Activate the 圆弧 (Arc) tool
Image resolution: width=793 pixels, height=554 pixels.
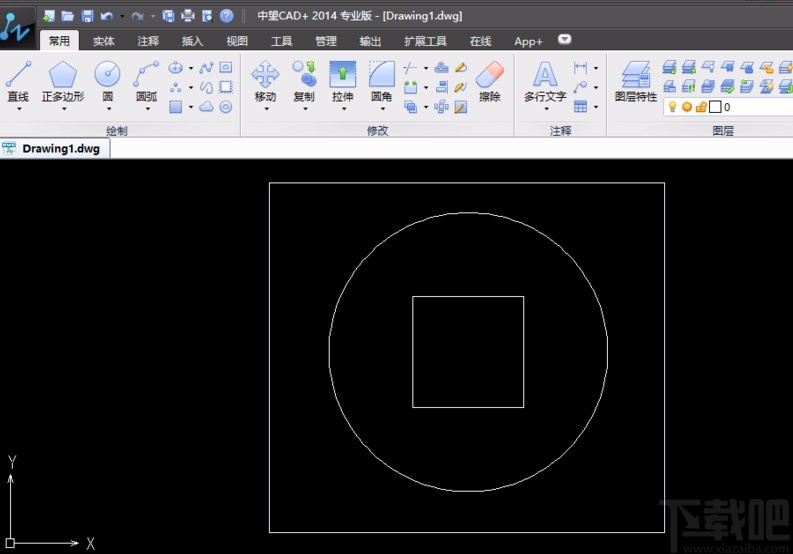146,75
